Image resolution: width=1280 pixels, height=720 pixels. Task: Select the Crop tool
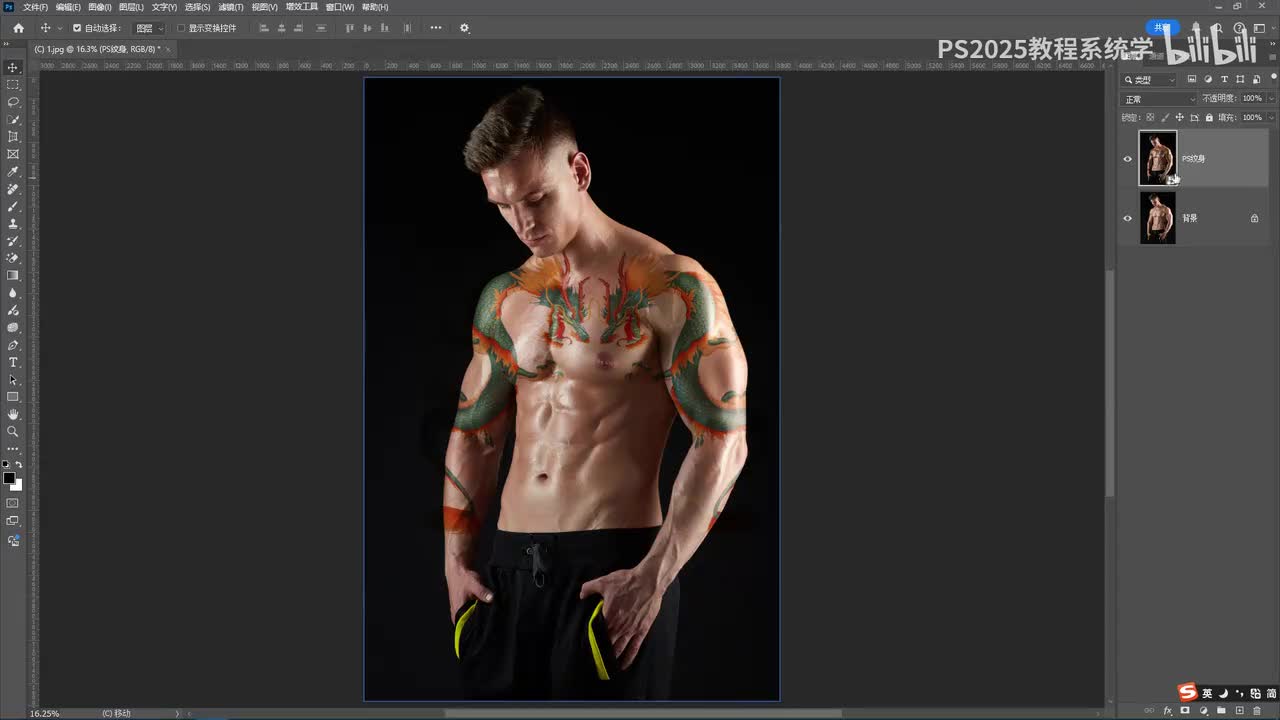click(13, 137)
